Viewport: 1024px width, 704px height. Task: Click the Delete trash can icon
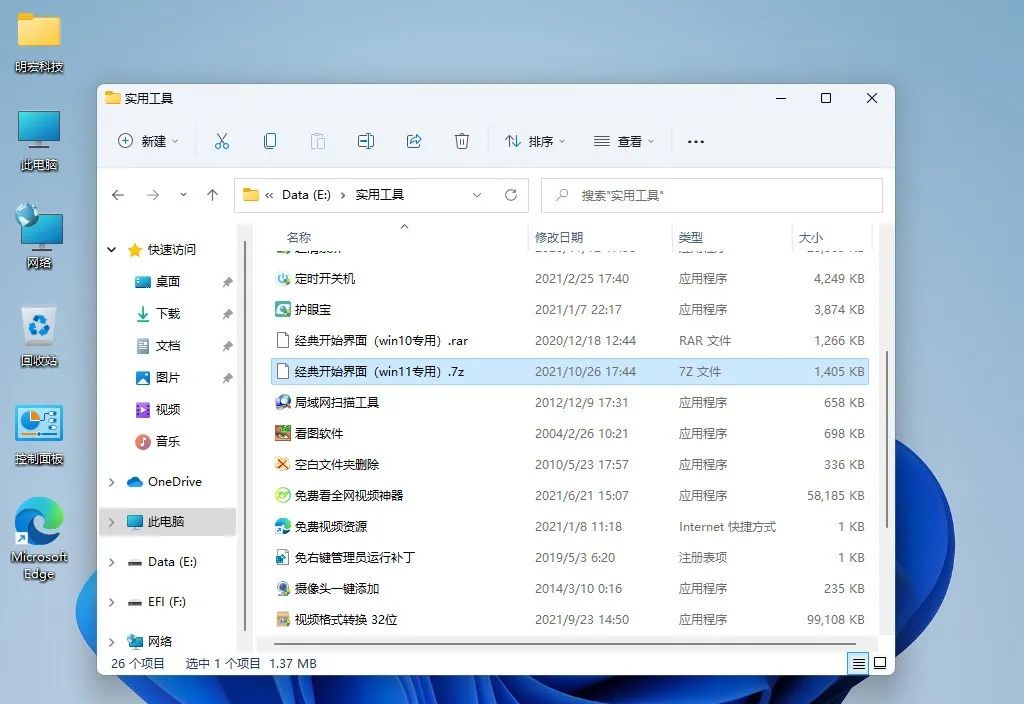click(462, 141)
